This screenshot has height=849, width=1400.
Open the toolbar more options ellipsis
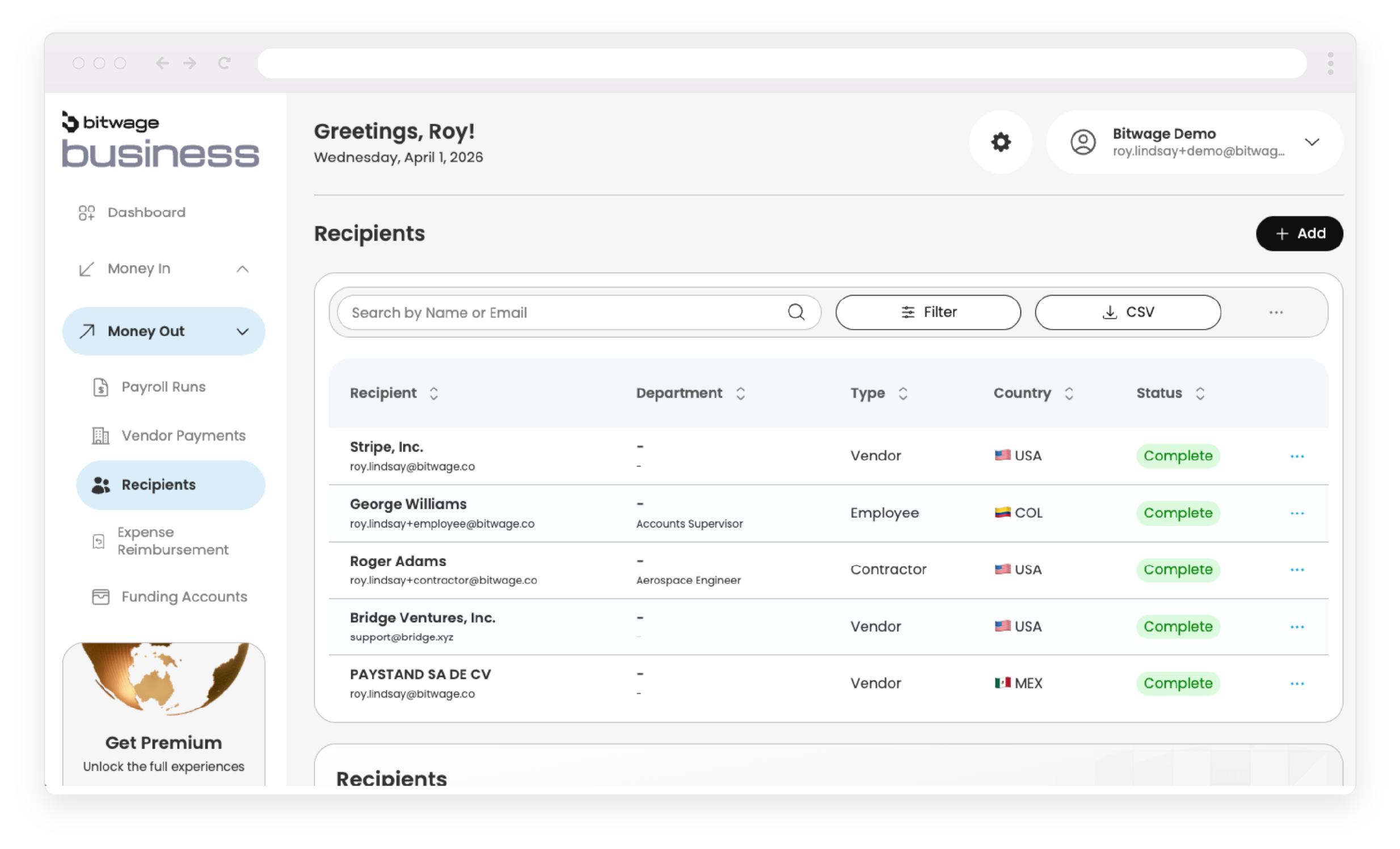[1276, 312]
